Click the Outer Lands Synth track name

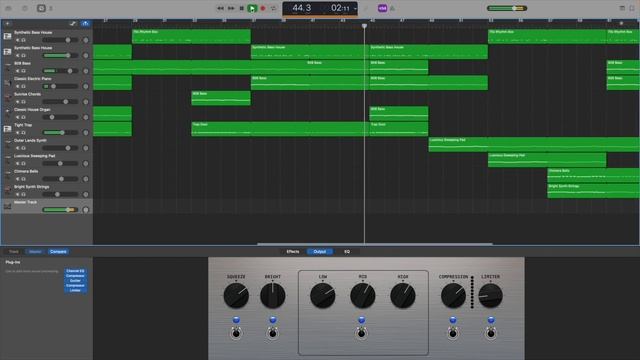click(30, 140)
